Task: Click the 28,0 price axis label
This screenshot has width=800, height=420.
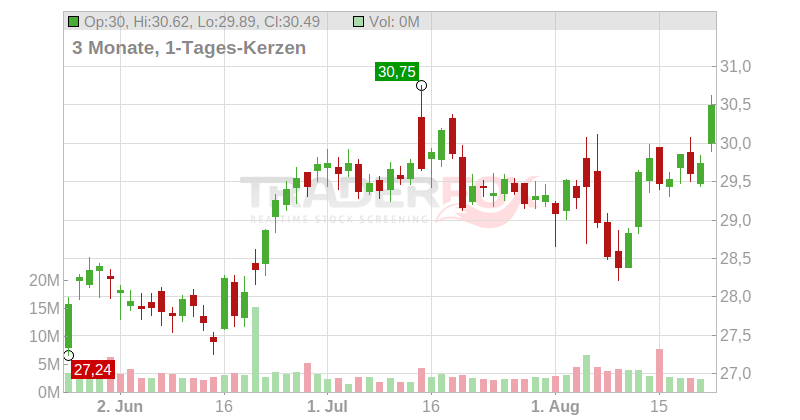Action: click(x=735, y=297)
